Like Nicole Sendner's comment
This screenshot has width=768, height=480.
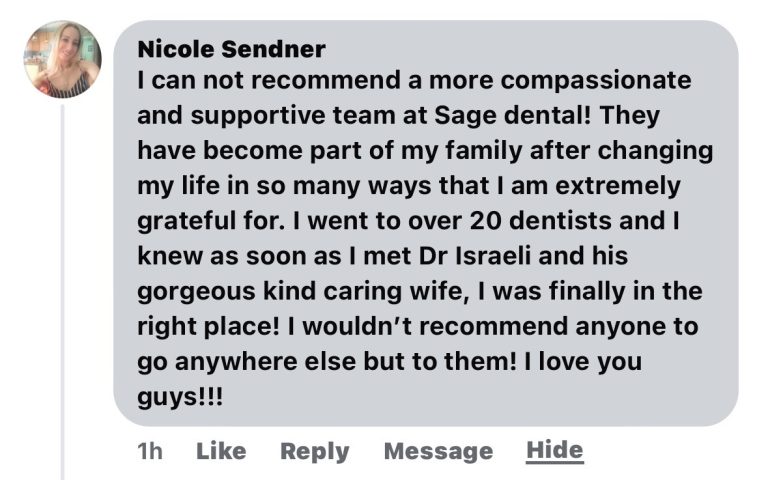tap(221, 451)
